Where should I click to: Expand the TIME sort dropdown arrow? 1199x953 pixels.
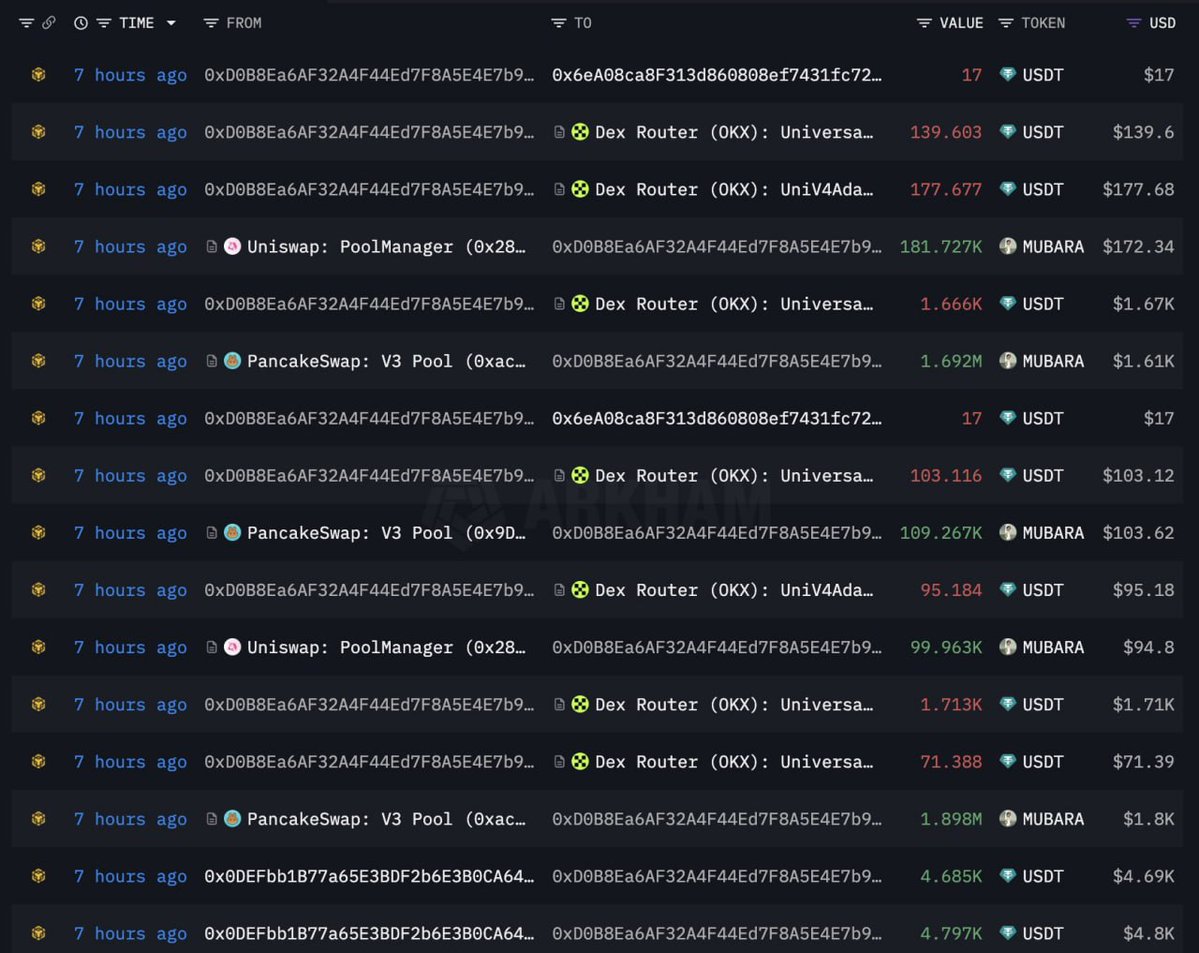pyautogui.click(x=171, y=23)
